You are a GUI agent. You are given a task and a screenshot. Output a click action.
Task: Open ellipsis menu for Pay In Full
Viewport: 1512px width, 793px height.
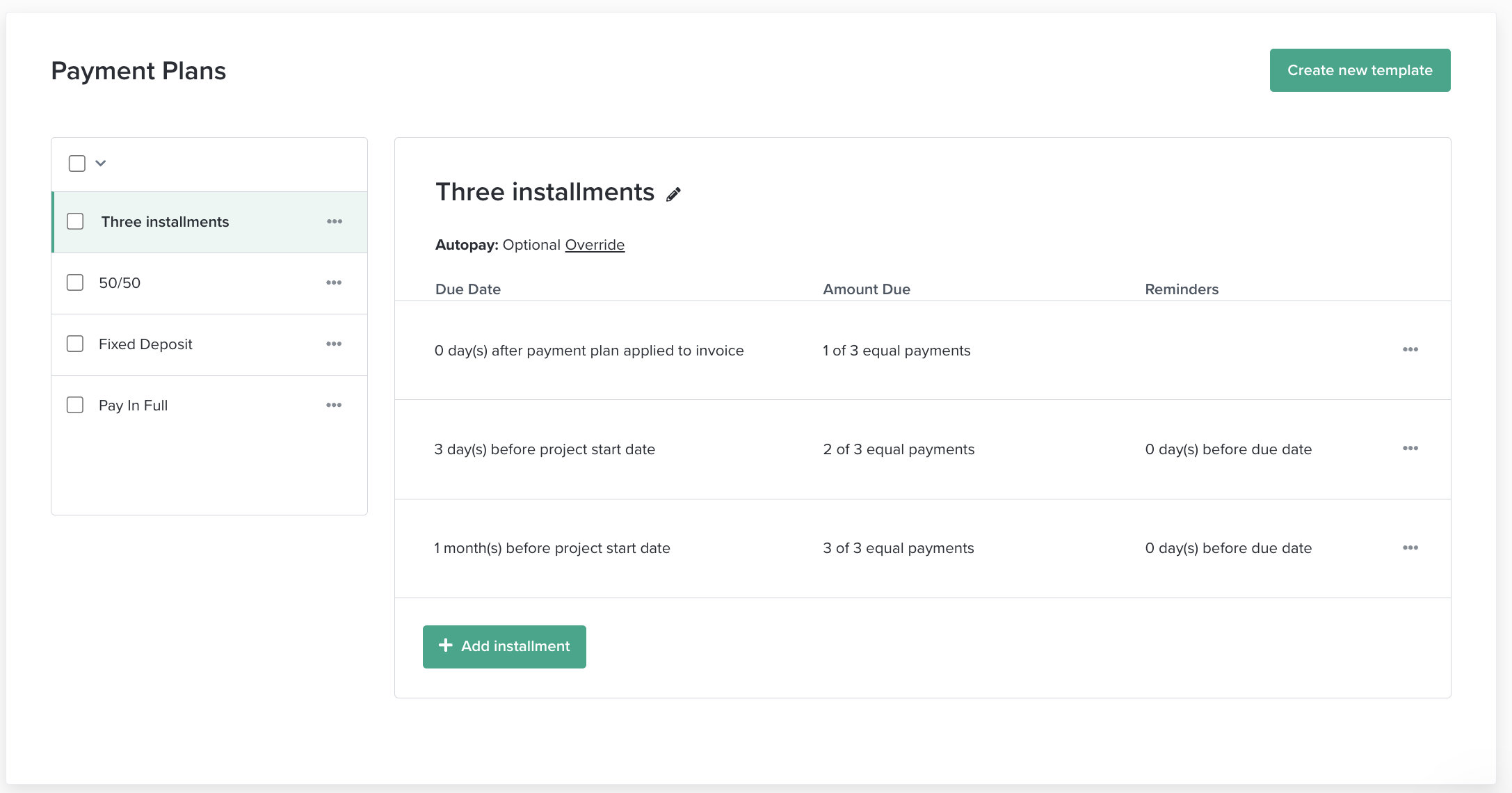tap(334, 405)
